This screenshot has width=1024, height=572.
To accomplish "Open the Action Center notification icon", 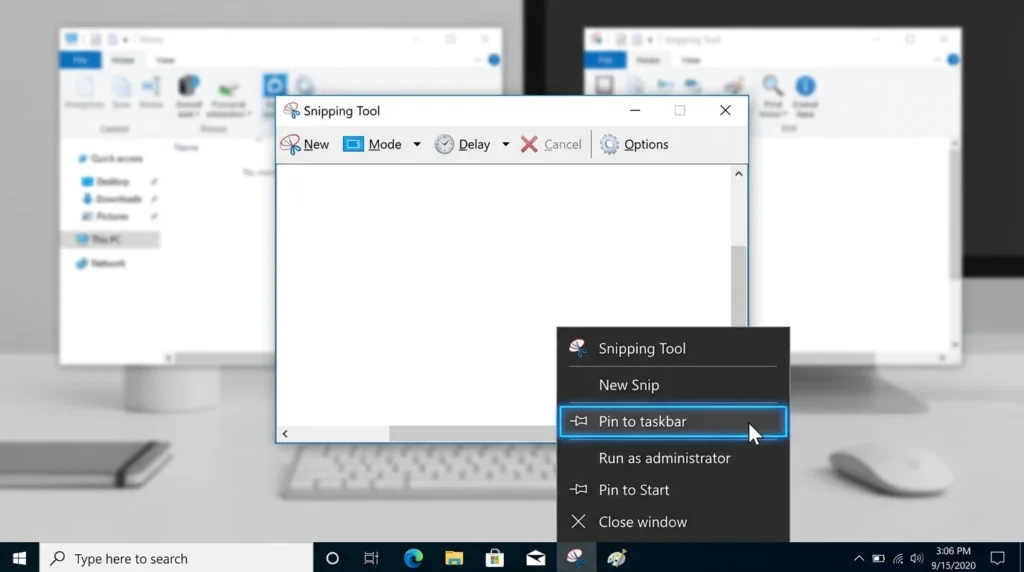I will click(x=997, y=558).
